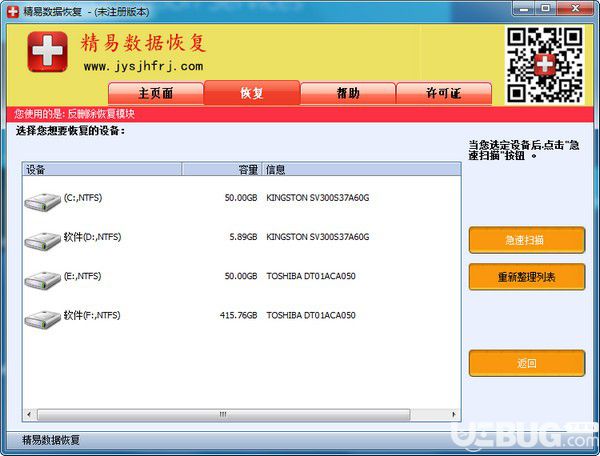Open the 许可证 tab
The width and height of the screenshot is (600, 456).
tap(444, 93)
